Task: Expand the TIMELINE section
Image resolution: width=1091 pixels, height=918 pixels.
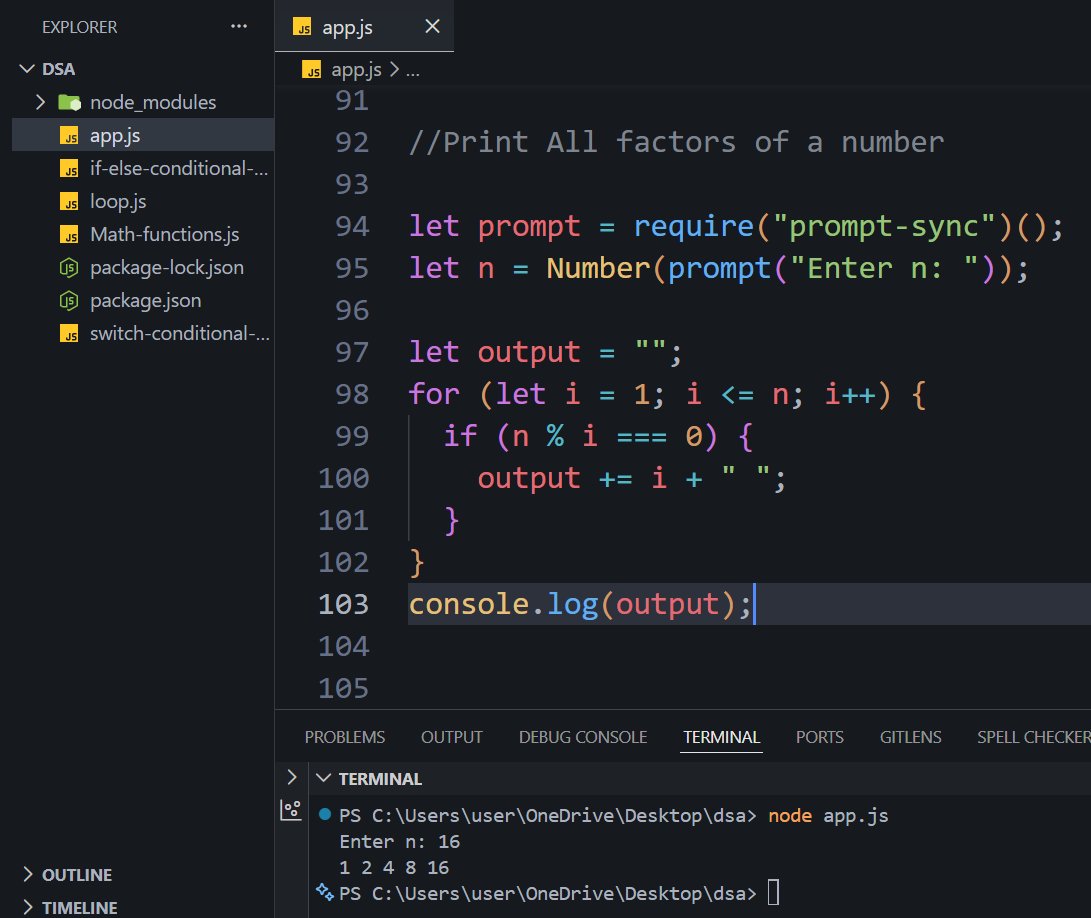Action: 28,907
